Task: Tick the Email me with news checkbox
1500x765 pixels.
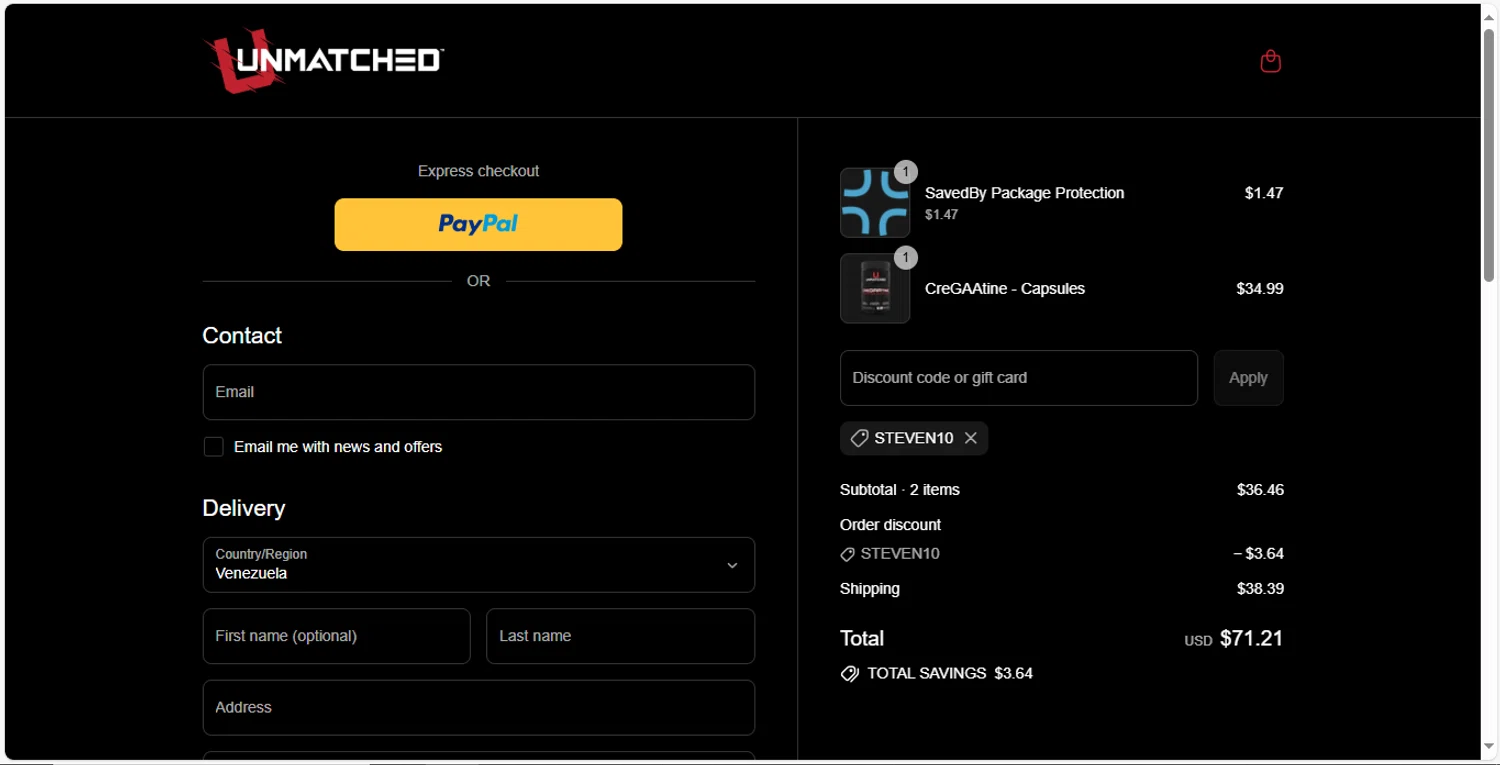Action: pos(214,447)
